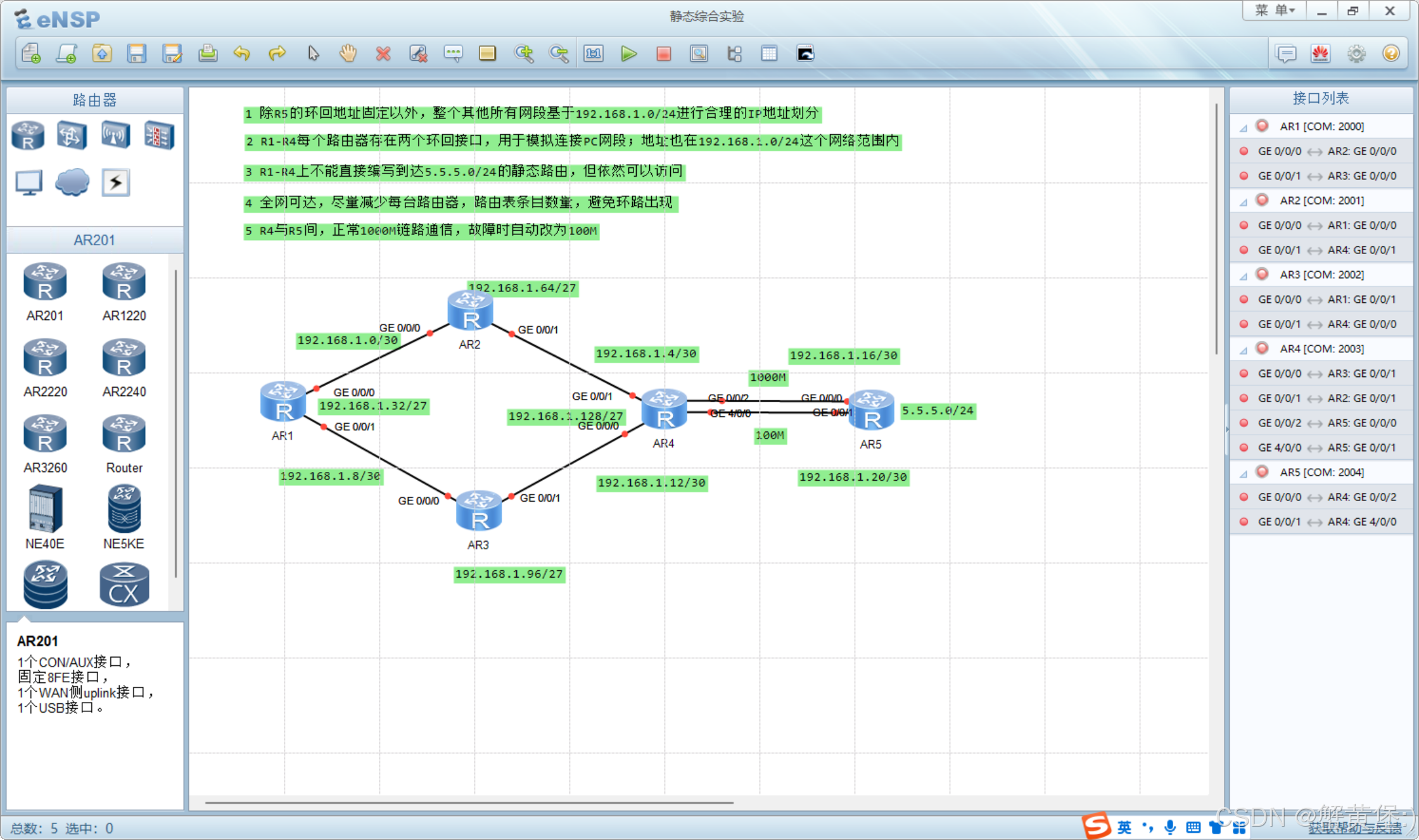Select AR5 GE 0/0/1 to AR4 GE 4/0/0 entry
Screen dimensions: 1419x840
(1326, 521)
